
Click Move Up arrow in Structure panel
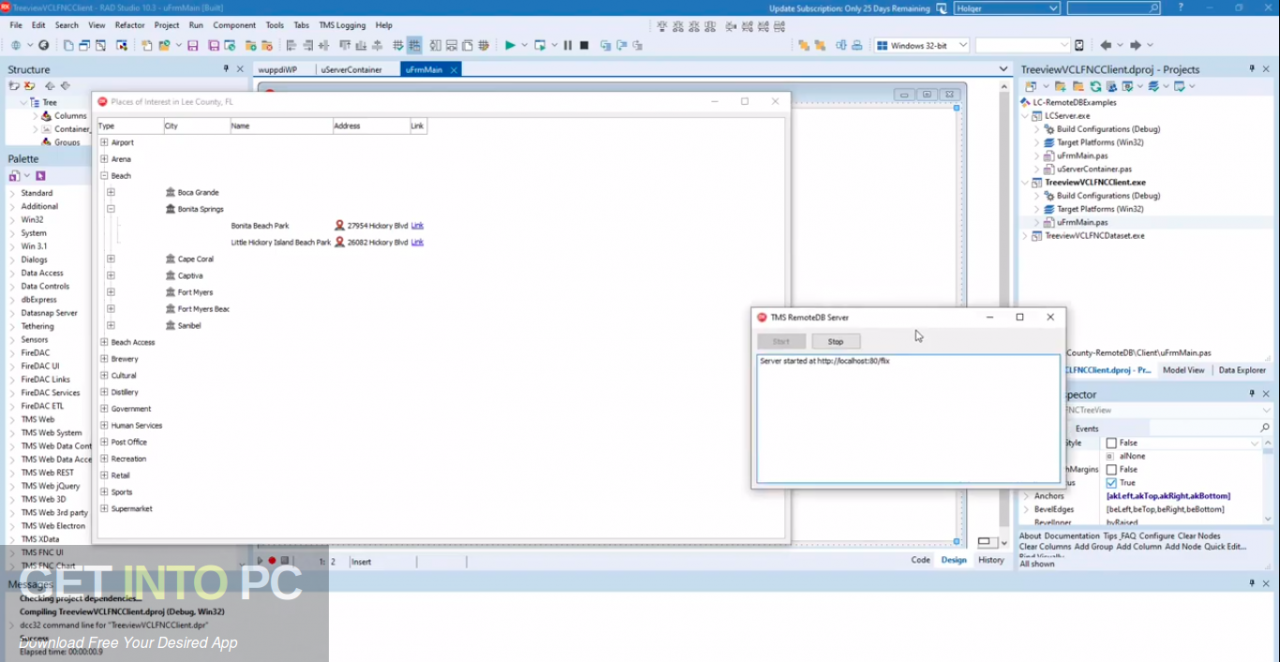[x=49, y=86]
